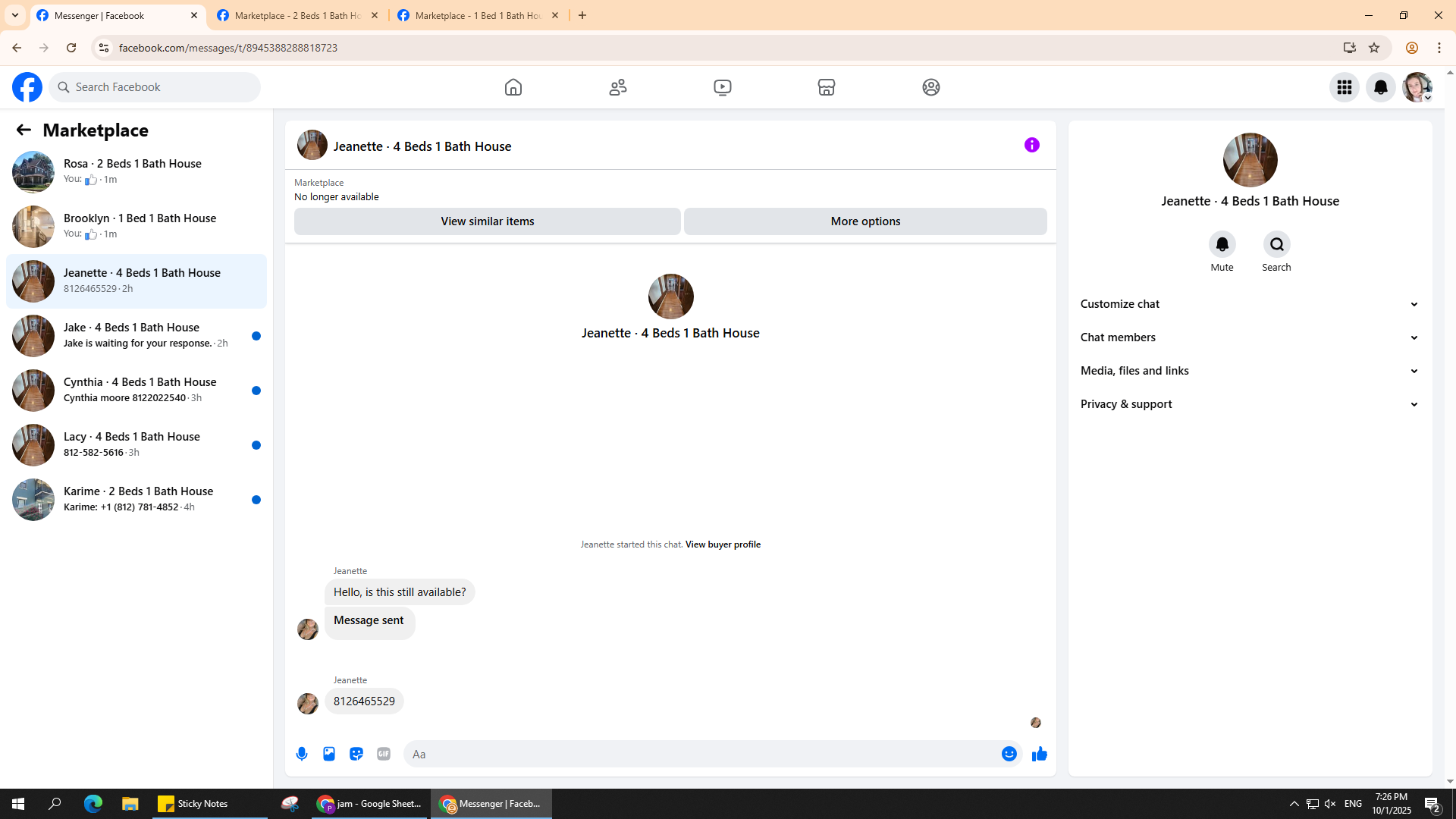The height and width of the screenshot is (819, 1456).
Task: Choose a GIF icon
Action: coord(384,754)
